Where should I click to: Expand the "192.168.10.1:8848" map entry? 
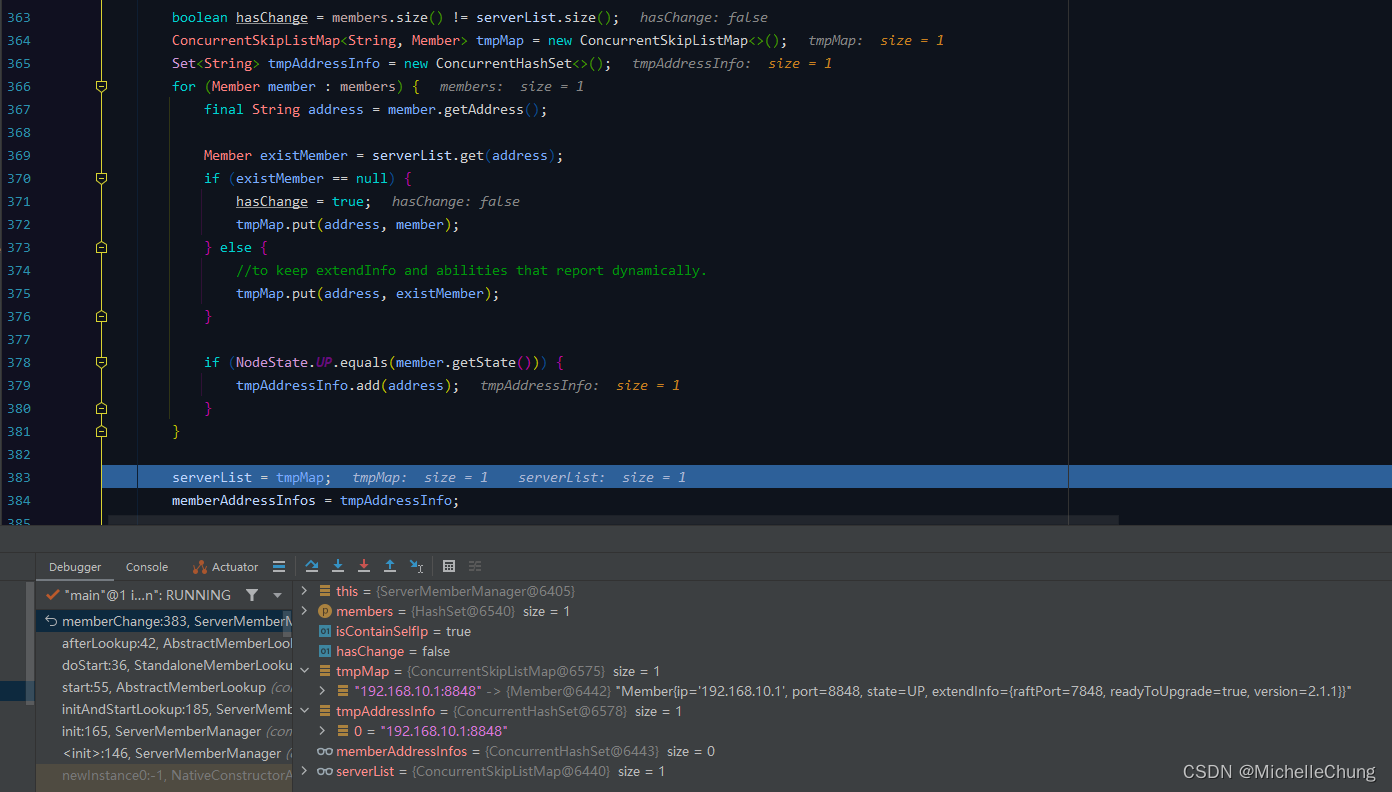click(321, 691)
